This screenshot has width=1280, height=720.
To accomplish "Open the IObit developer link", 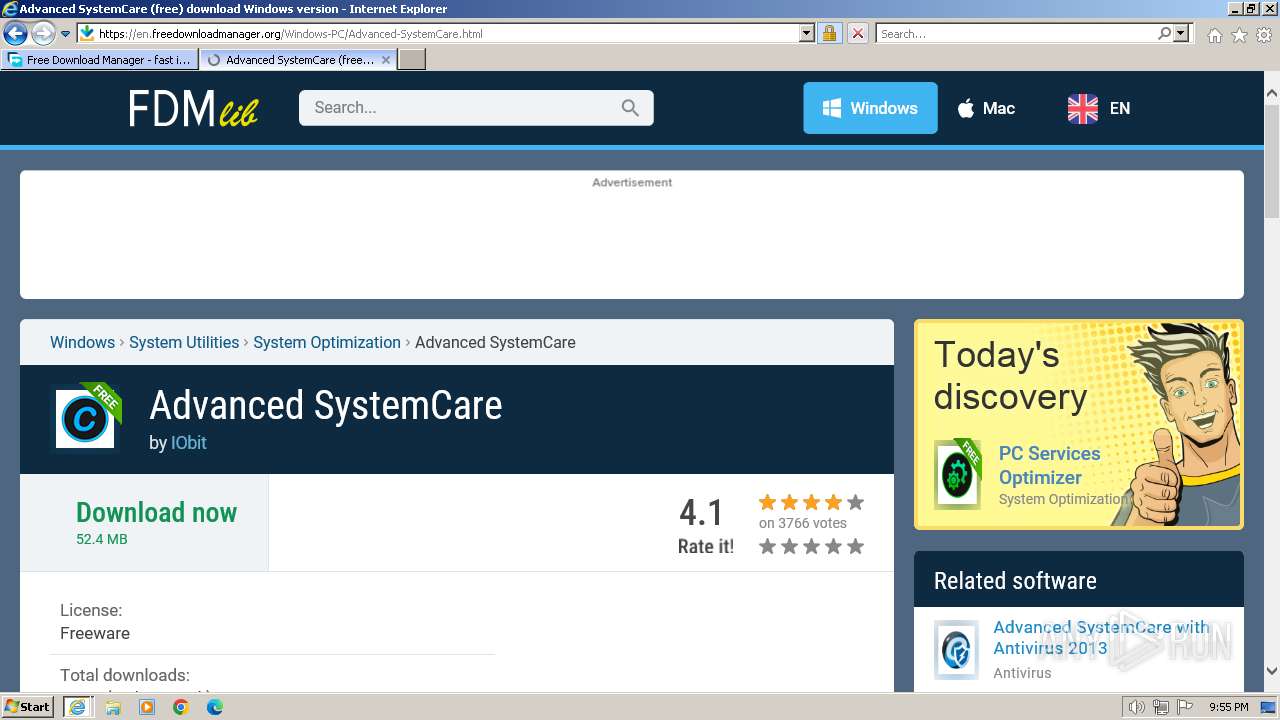I will [188, 442].
